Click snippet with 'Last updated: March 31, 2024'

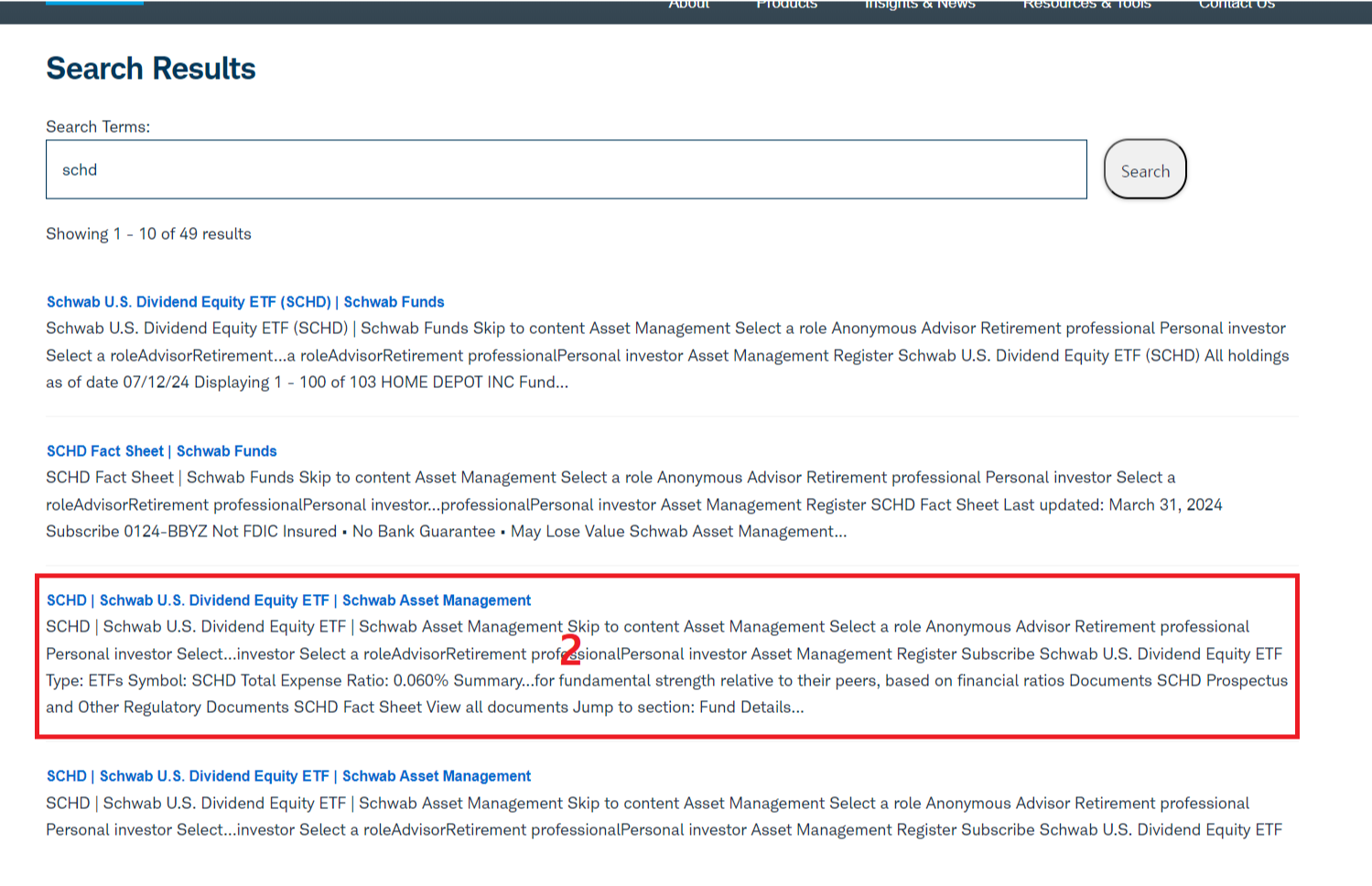point(634,504)
